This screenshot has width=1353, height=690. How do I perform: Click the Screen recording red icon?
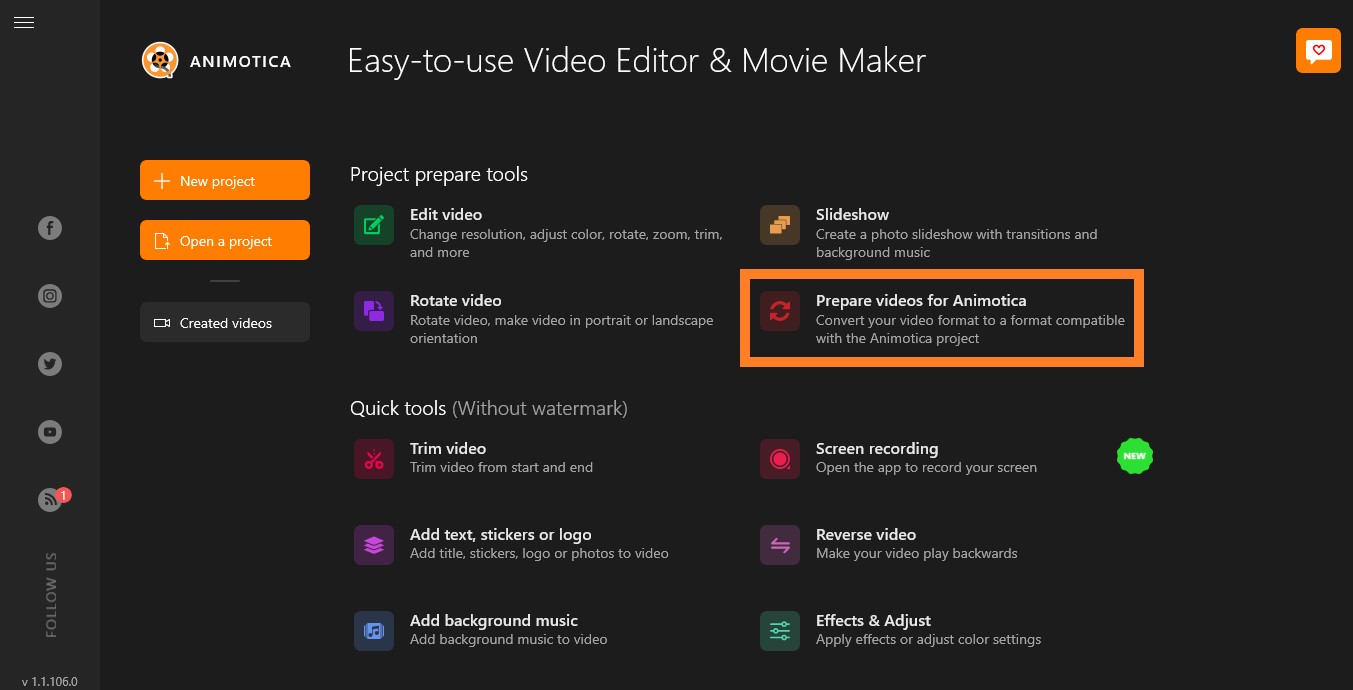(780, 459)
